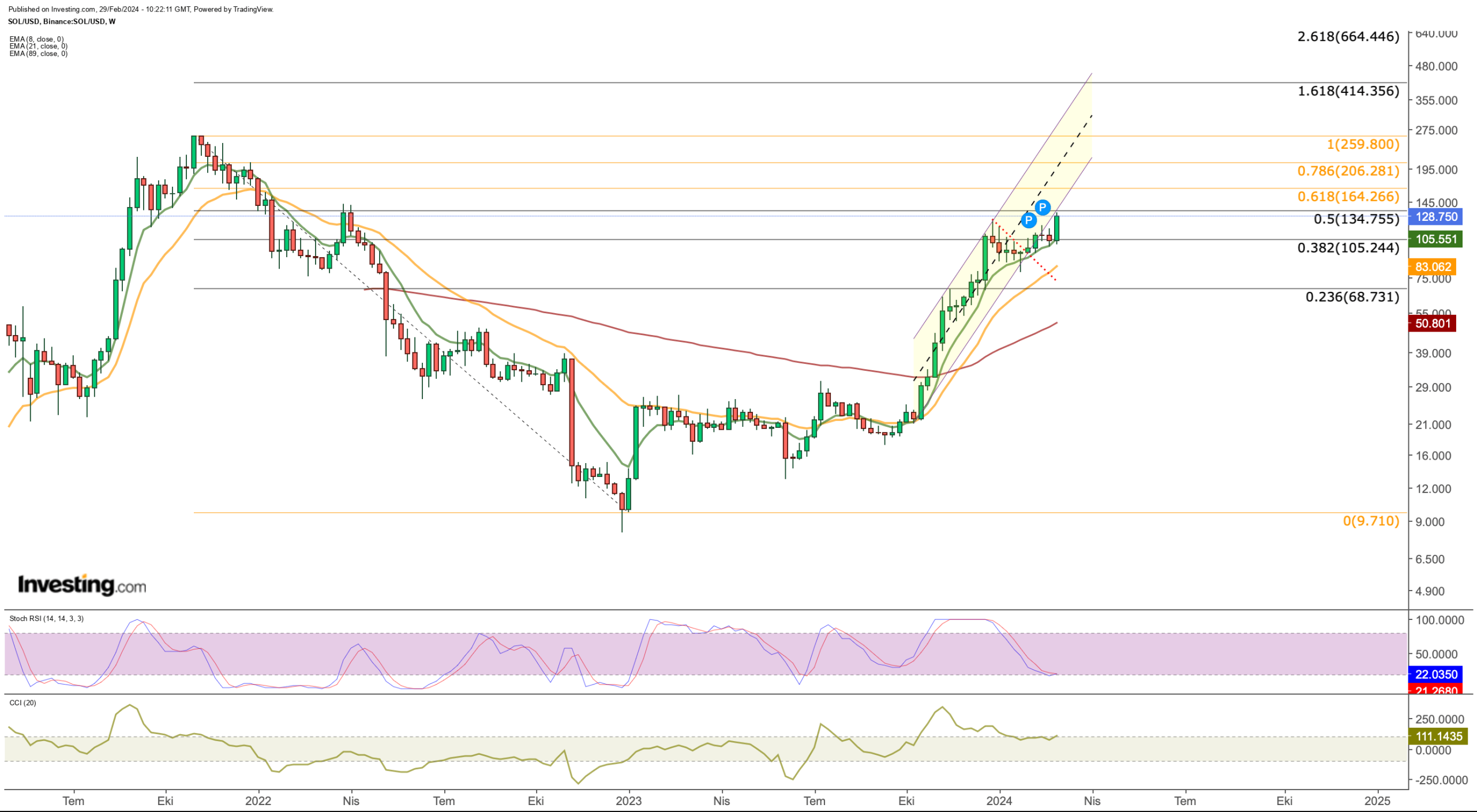Image resolution: width=1477 pixels, height=812 pixels.
Task: Click the CCI (20) indicator label
Action: pos(23,702)
